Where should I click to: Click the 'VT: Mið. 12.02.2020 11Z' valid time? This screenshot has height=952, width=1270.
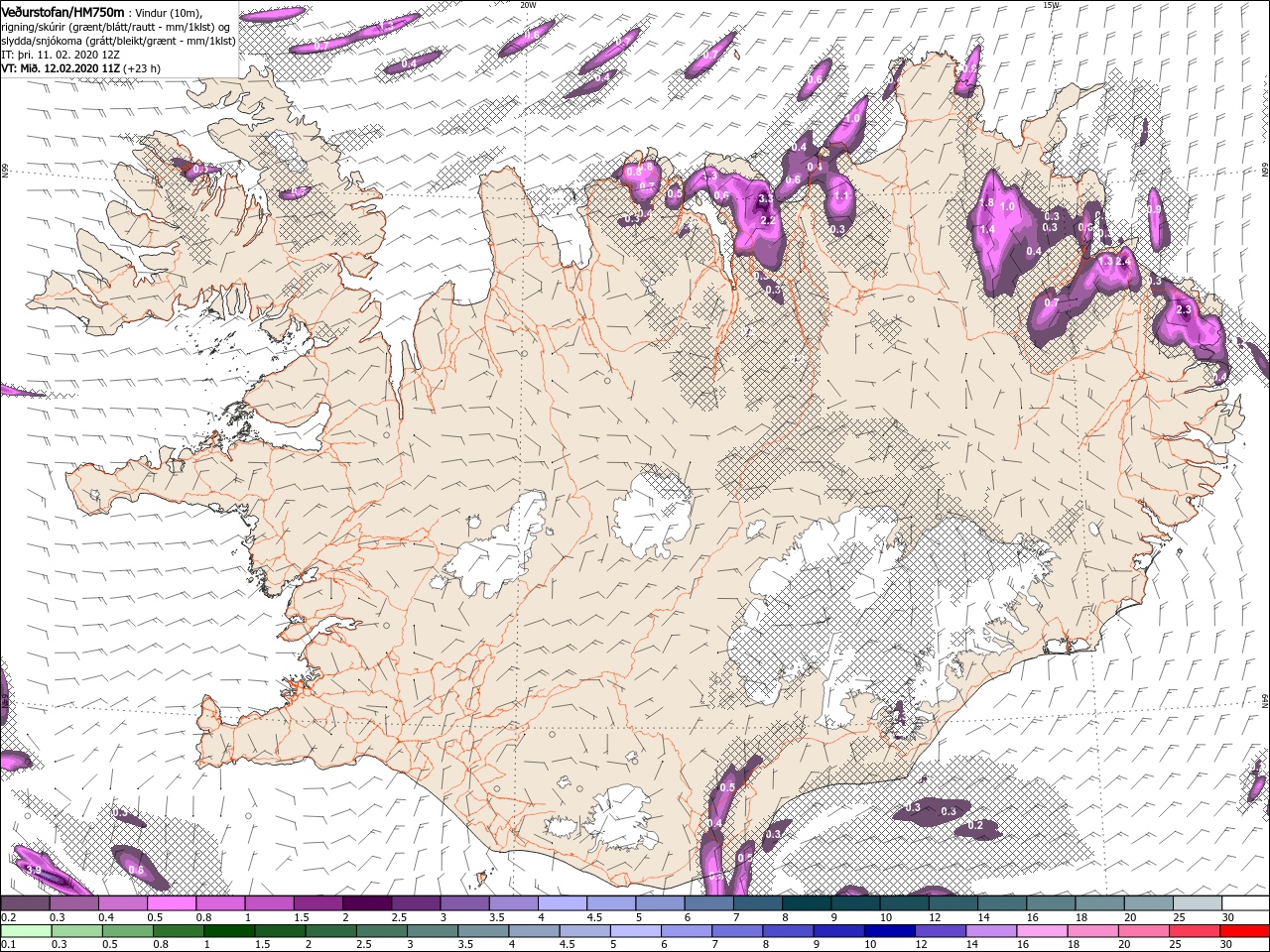coord(61,69)
